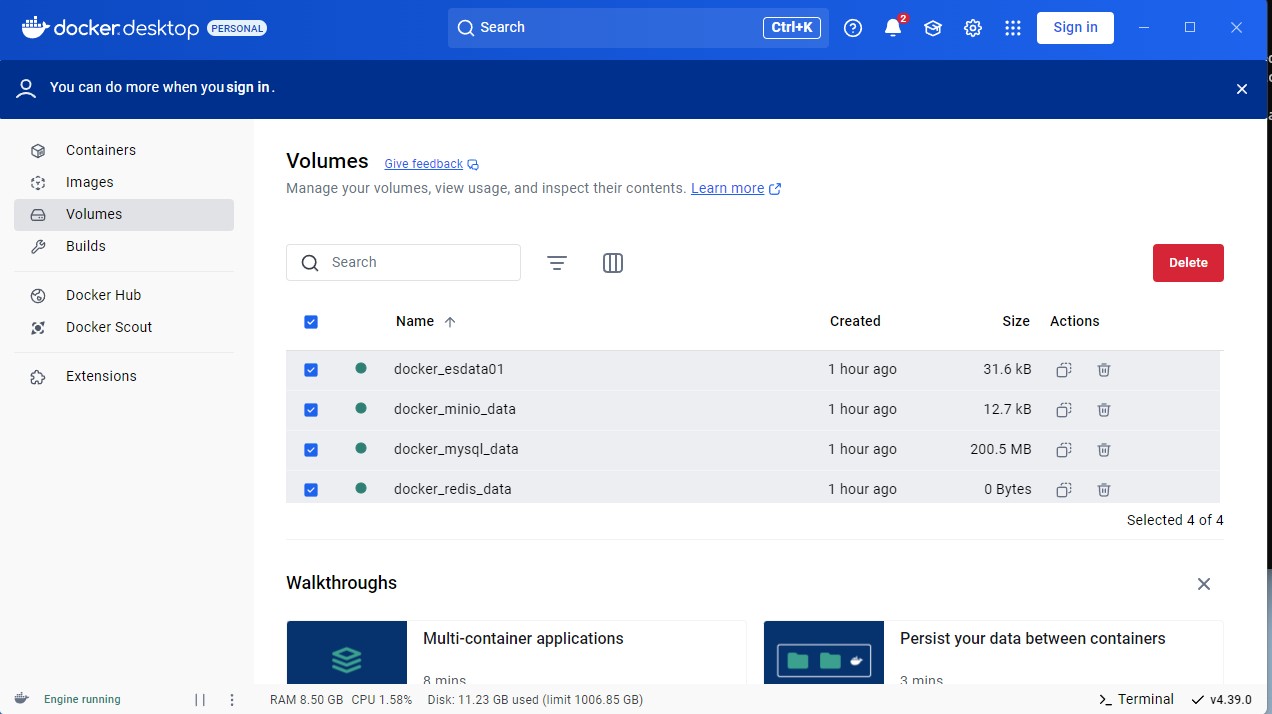Image resolution: width=1272 pixels, height=714 pixels.
Task: Click the Sign in button in header
Action: click(x=1075, y=27)
